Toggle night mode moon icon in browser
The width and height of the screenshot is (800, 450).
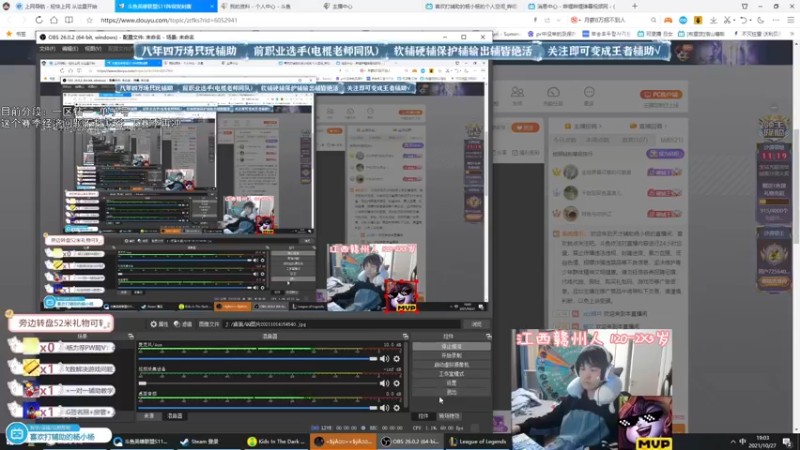coord(761,20)
